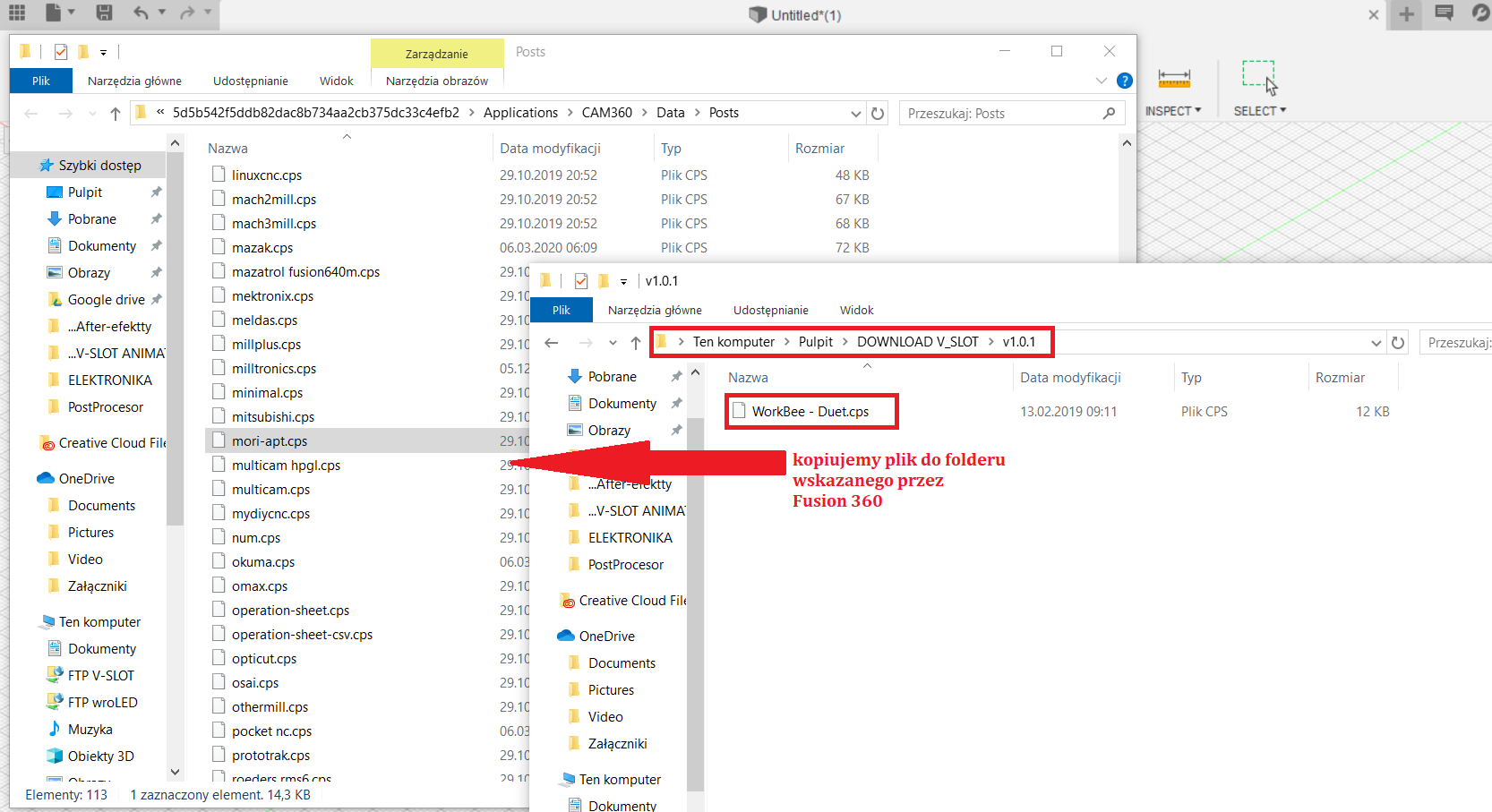Image resolution: width=1492 pixels, height=812 pixels.
Task: Go up one level in v1.0.1 window
Action: pyautogui.click(x=636, y=343)
